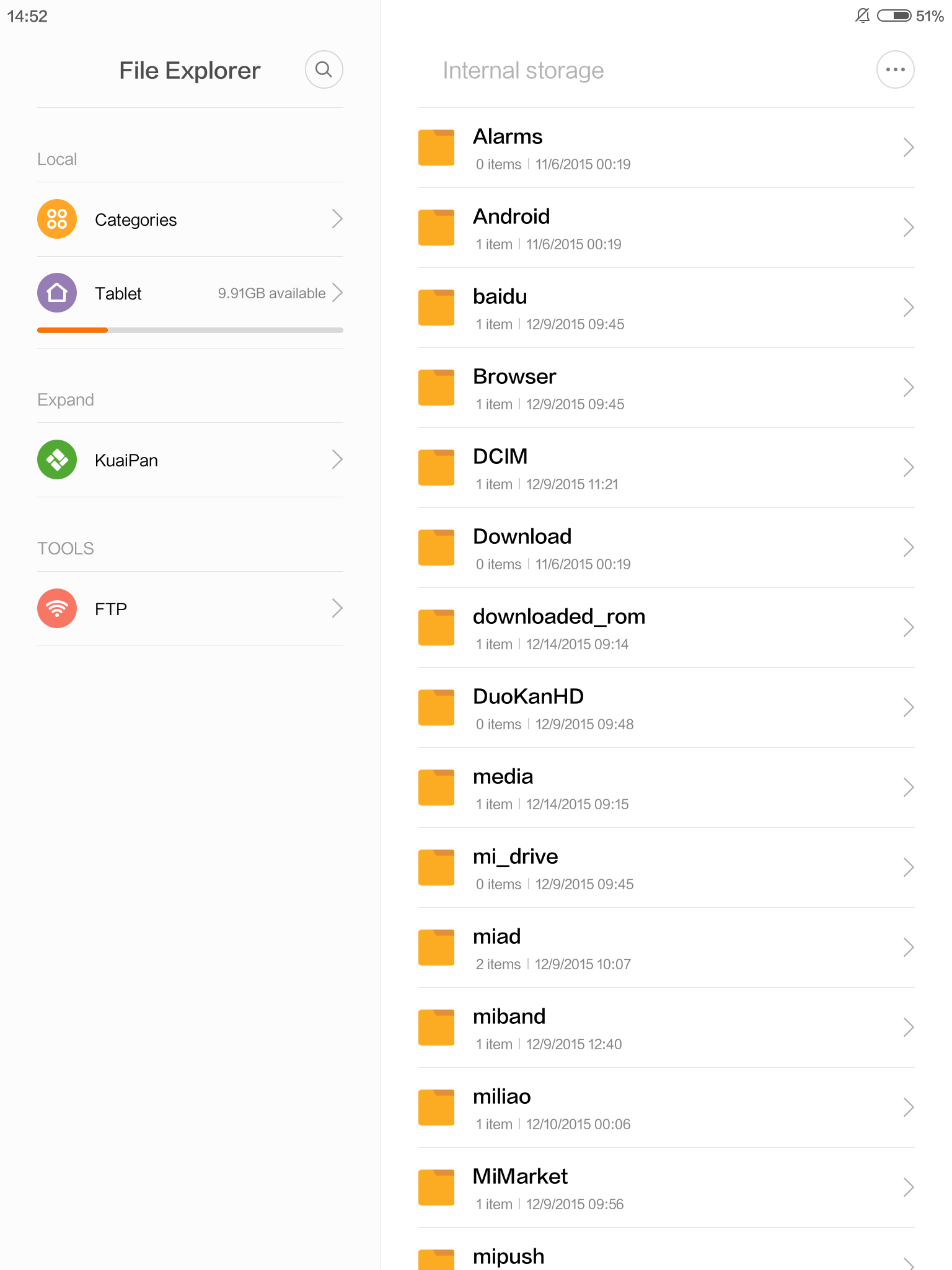Expand the miband folder chevron
Image resolution: width=952 pixels, height=1270 pixels.
909,1028
